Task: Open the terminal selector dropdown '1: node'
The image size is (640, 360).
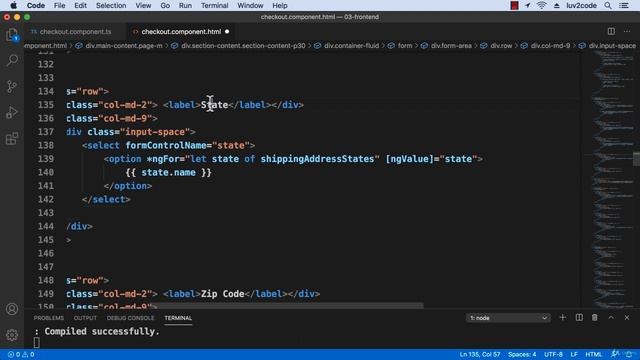Action: 508,318
